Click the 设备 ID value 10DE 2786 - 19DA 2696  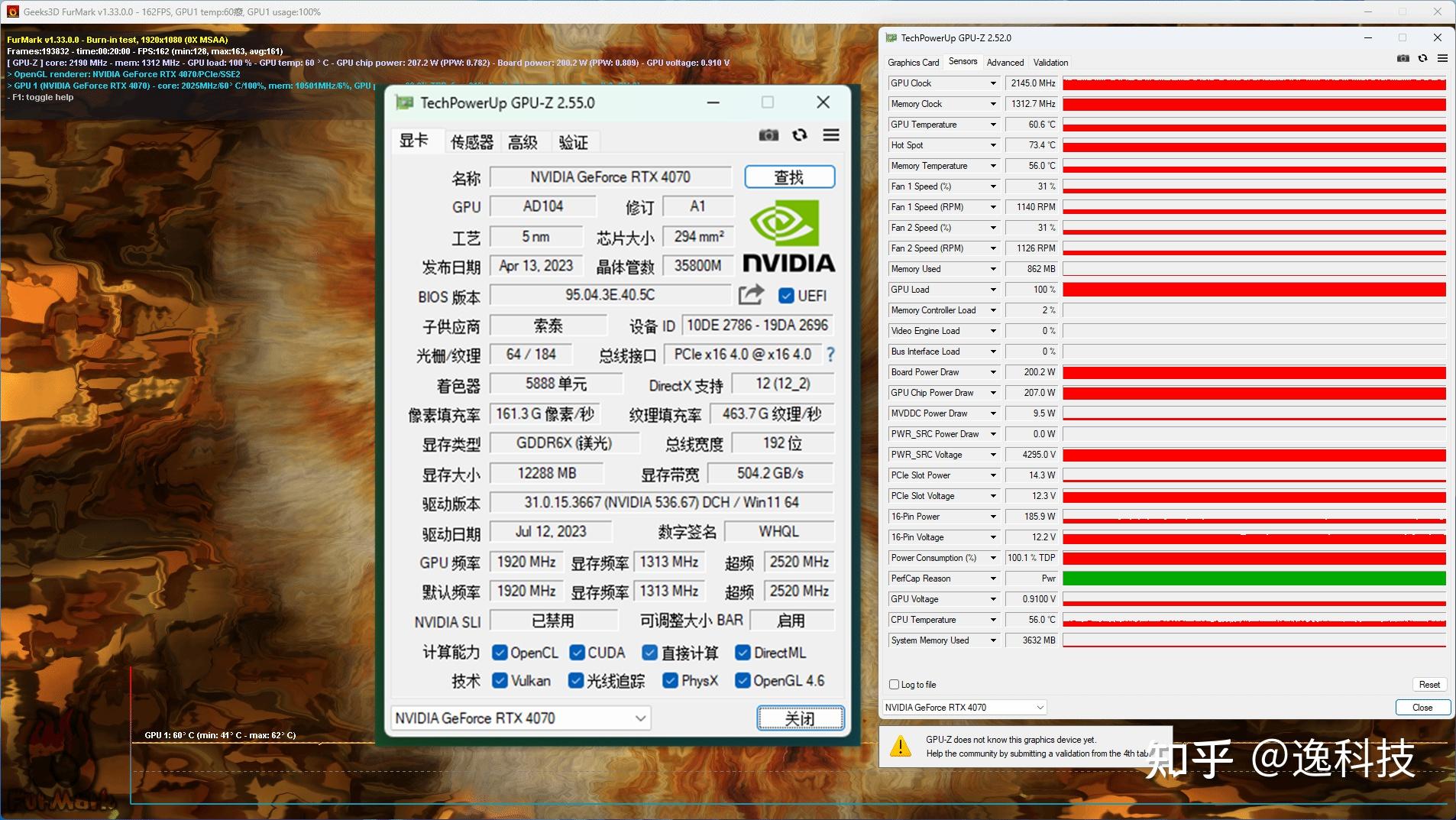pos(757,326)
